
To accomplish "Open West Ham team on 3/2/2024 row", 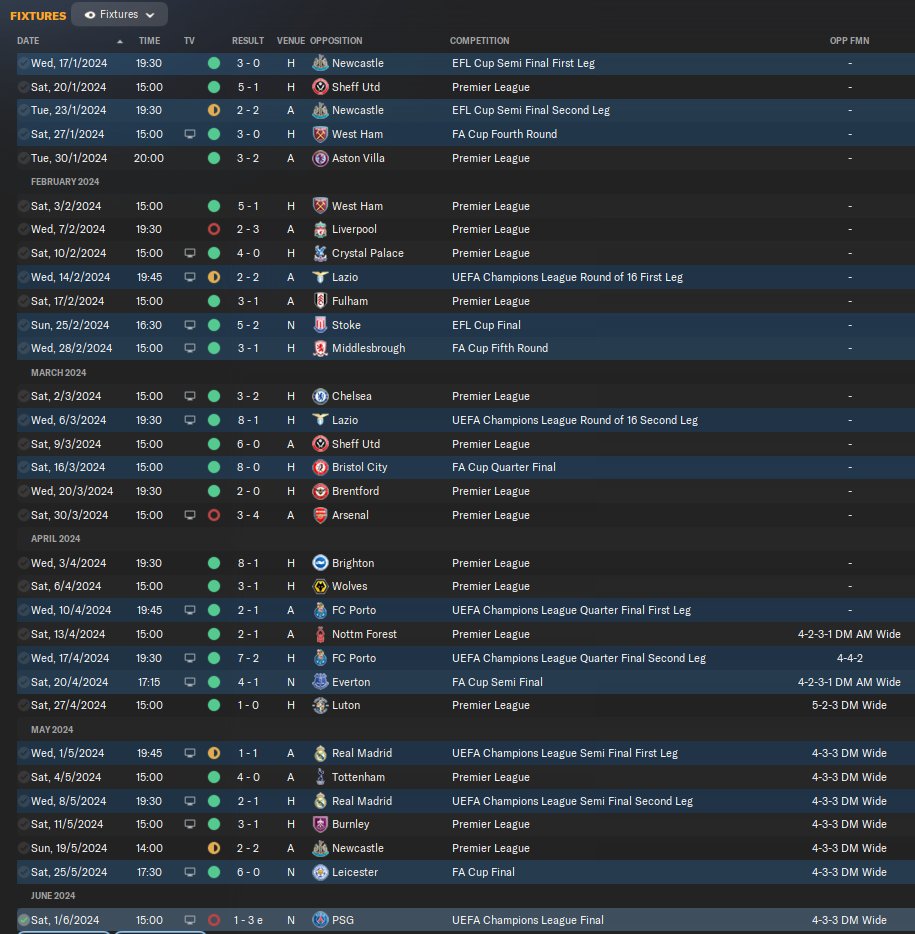I will (357, 206).
